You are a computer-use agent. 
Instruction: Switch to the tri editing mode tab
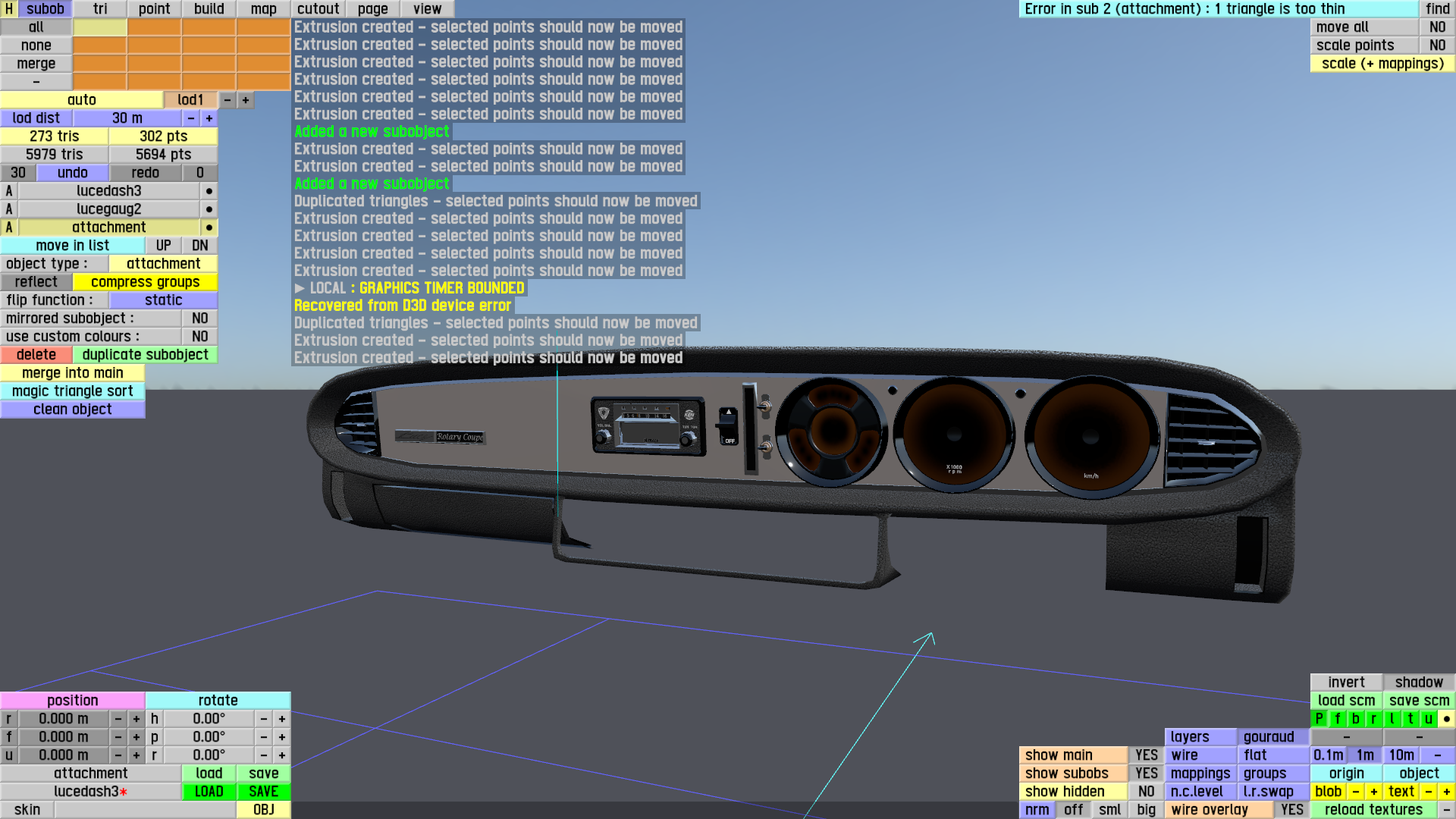[100, 9]
